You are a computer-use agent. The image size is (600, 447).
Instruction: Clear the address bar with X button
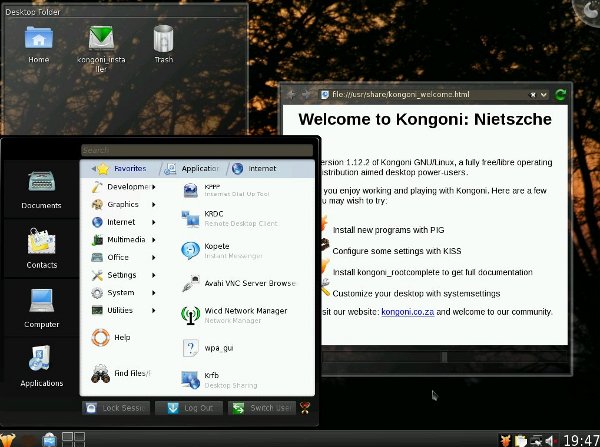tap(533, 95)
